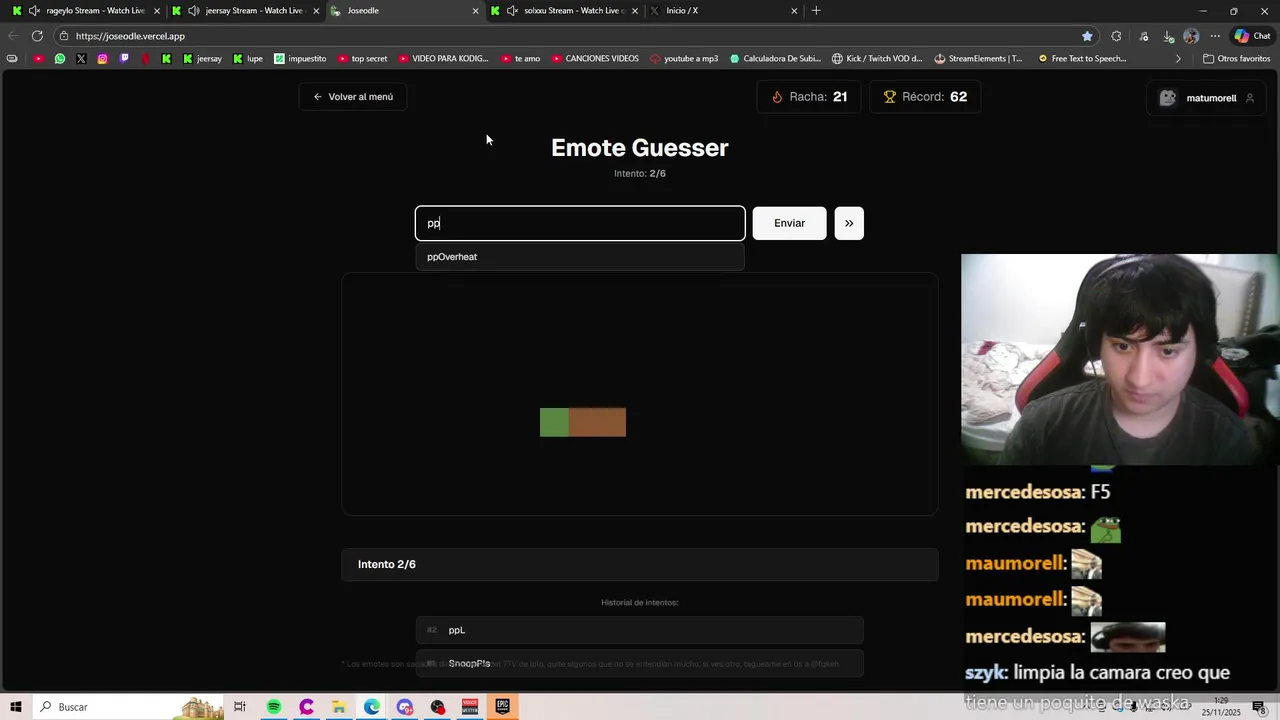Select the ppOverheat suggestion

click(580, 257)
